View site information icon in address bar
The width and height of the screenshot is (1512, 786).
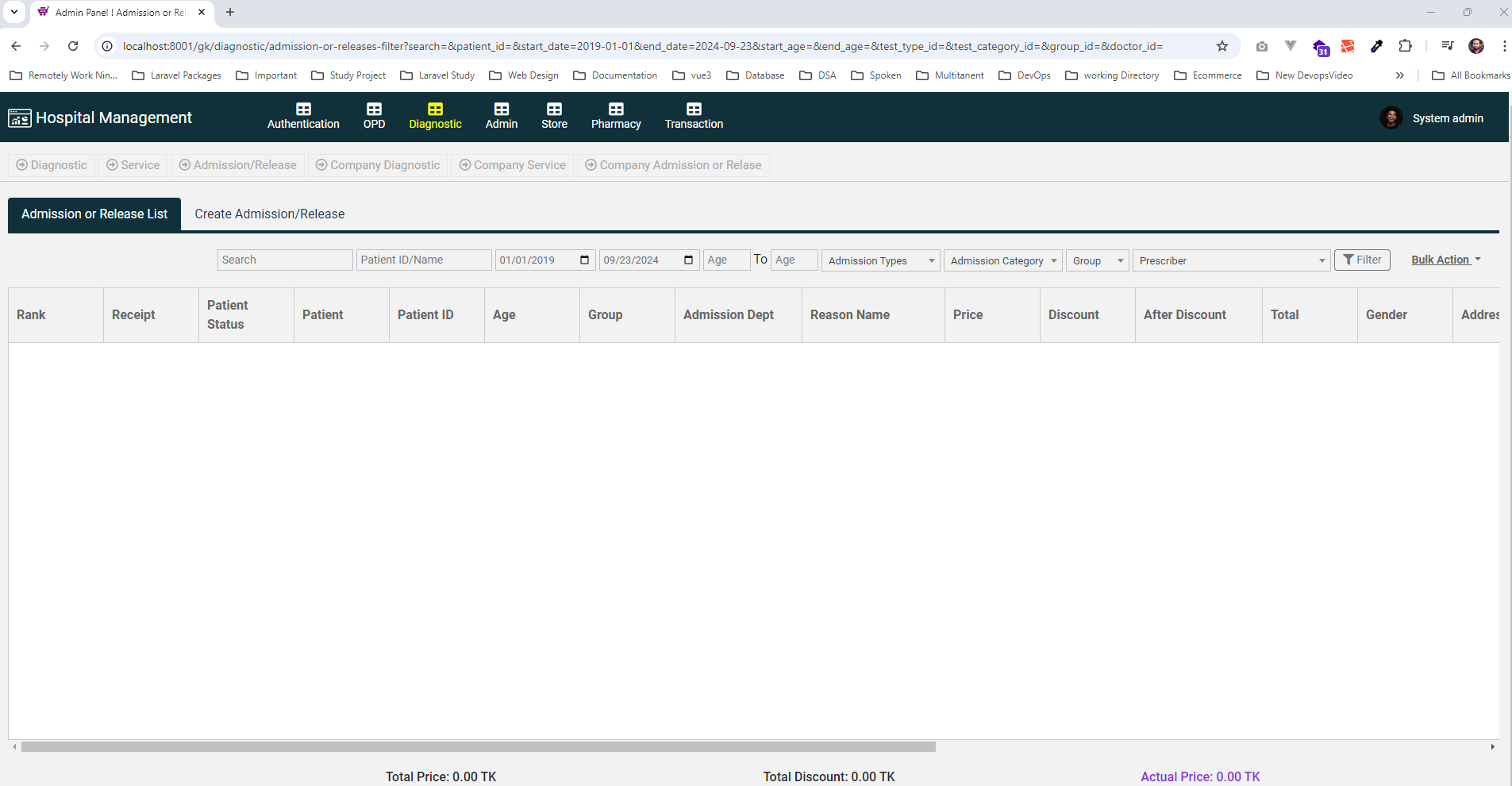107,46
